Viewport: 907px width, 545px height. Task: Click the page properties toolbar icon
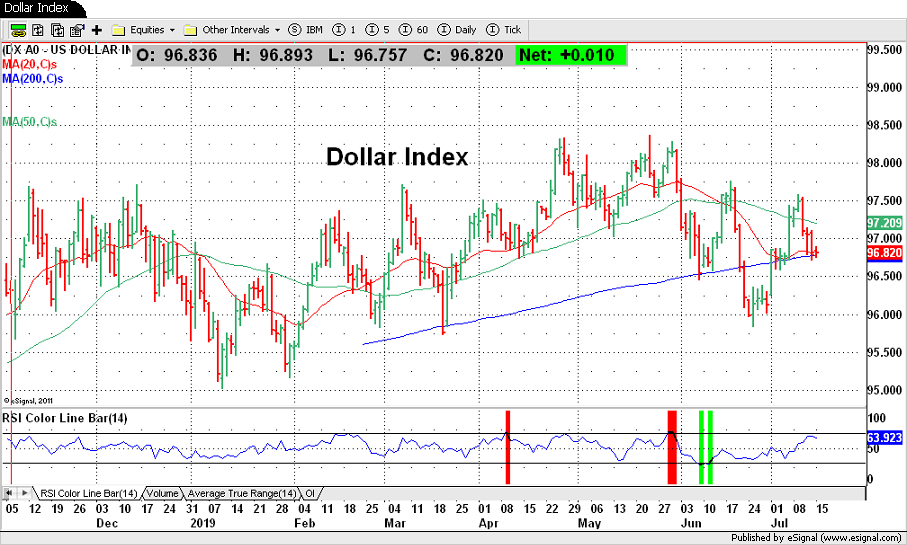77,30
